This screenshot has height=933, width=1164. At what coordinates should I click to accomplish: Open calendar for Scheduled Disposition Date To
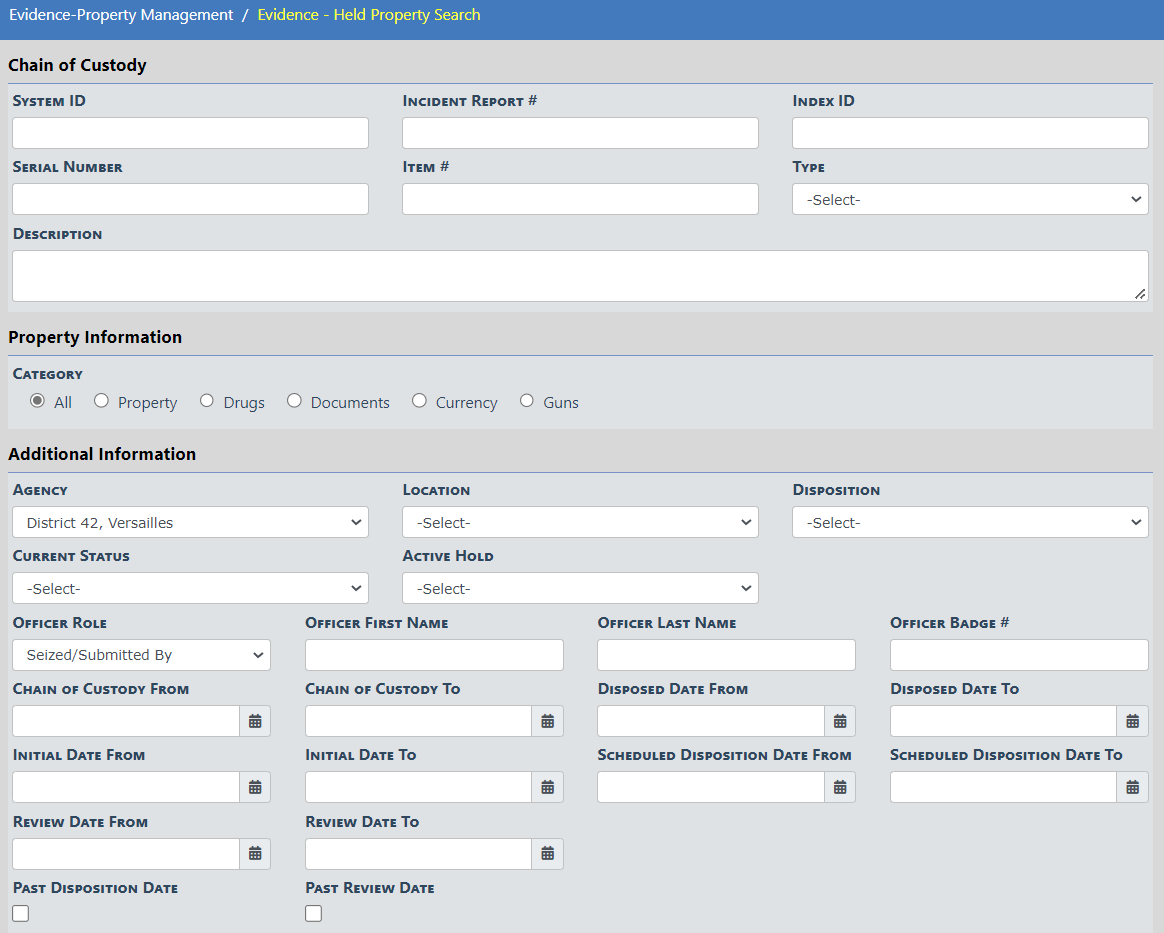point(1132,787)
